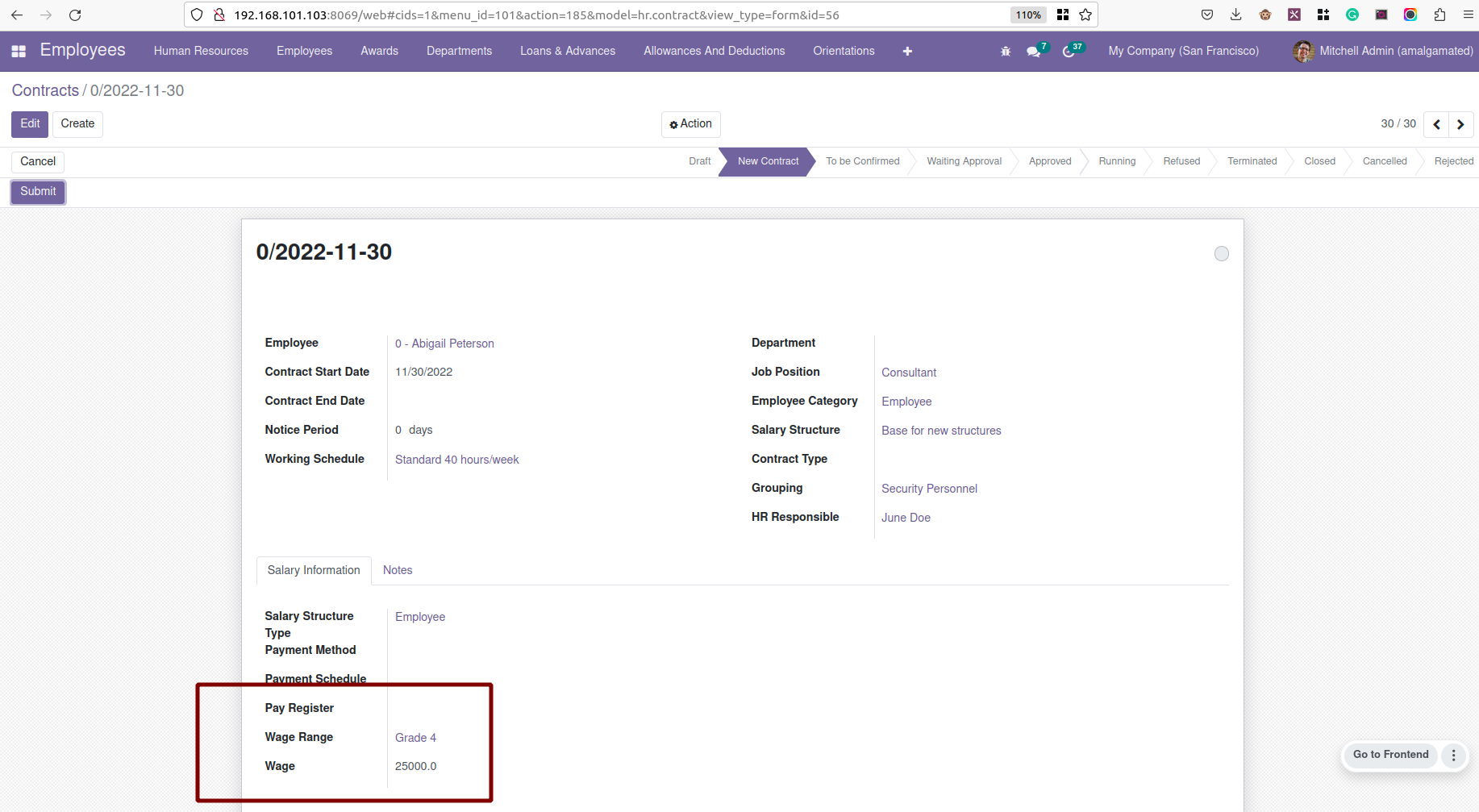The height and width of the screenshot is (812, 1479).
Task: Open the browser extensions puzzle icon
Action: point(1439,15)
